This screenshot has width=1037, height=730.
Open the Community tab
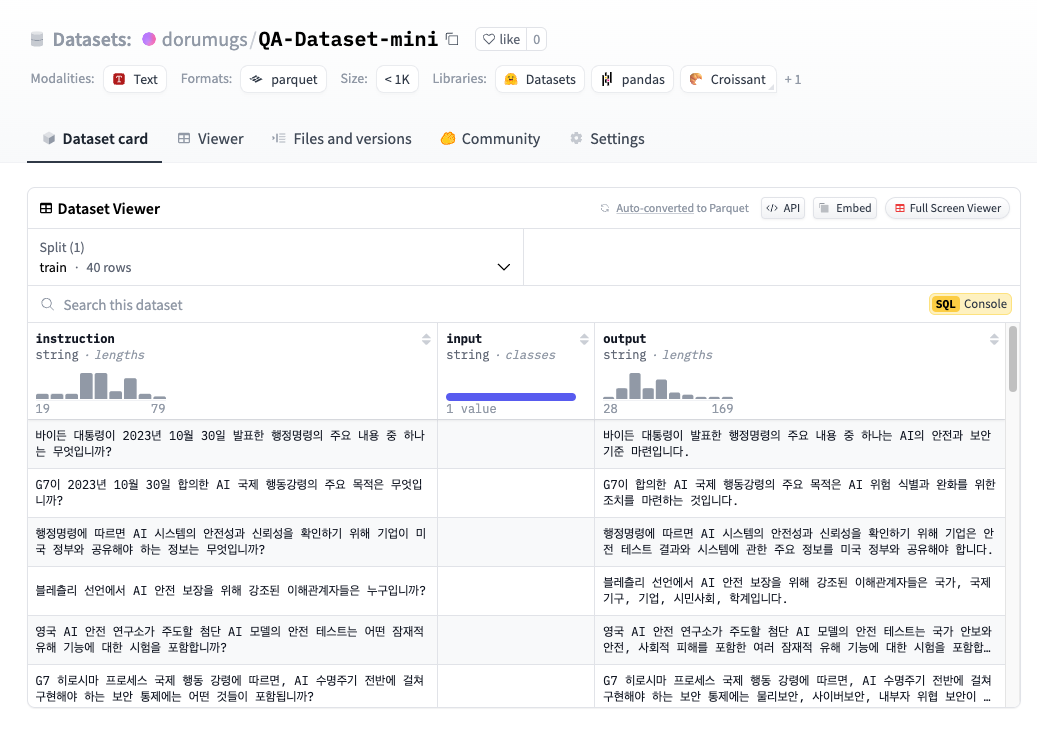490,139
